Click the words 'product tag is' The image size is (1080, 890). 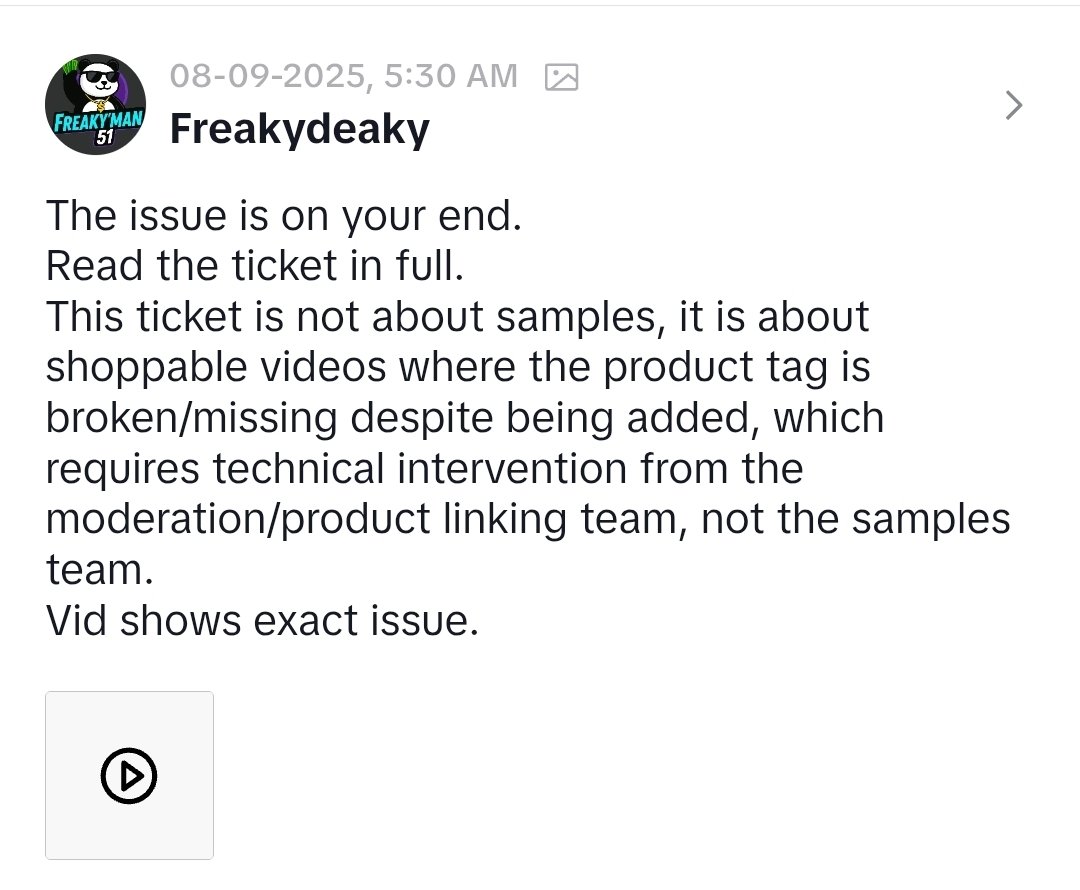coord(737,367)
